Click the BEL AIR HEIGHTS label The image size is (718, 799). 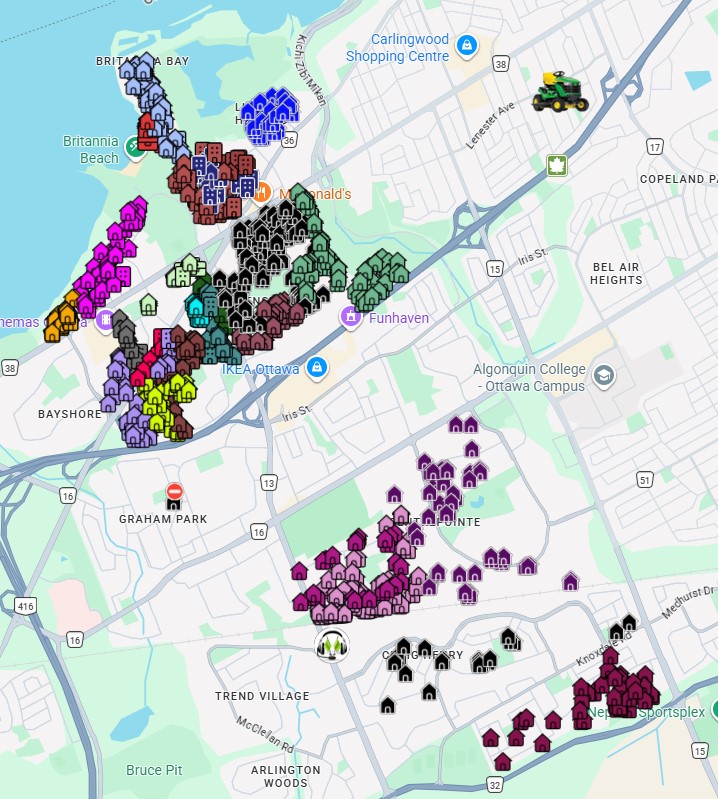[x=616, y=274]
